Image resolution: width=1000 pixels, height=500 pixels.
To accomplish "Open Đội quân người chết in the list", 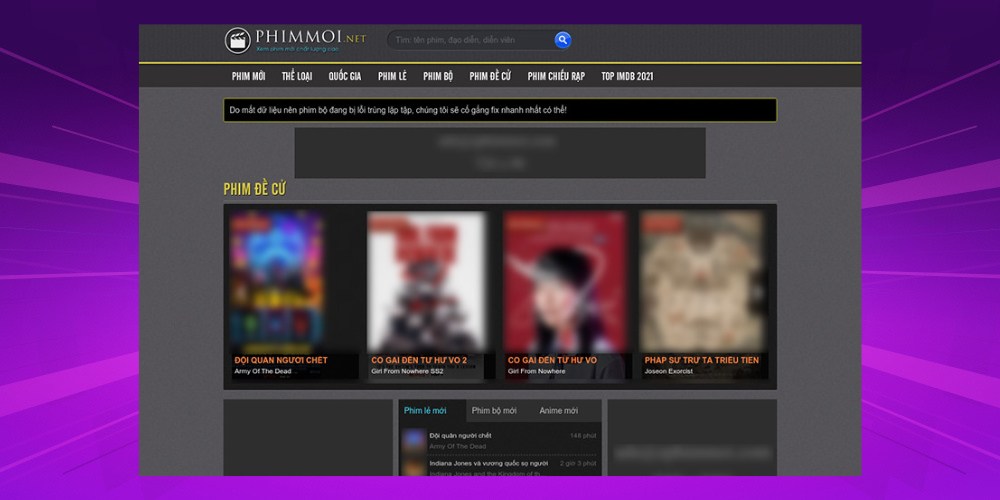I will coord(460,436).
